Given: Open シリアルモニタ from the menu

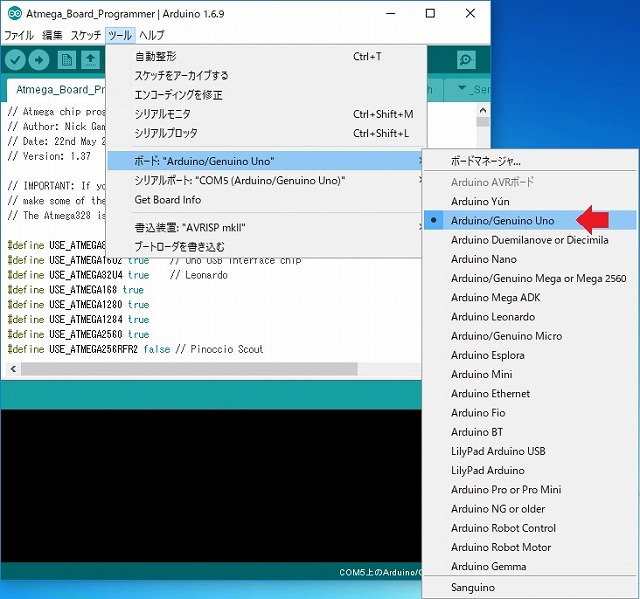Looking at the screenshot, I should [267, 114].
